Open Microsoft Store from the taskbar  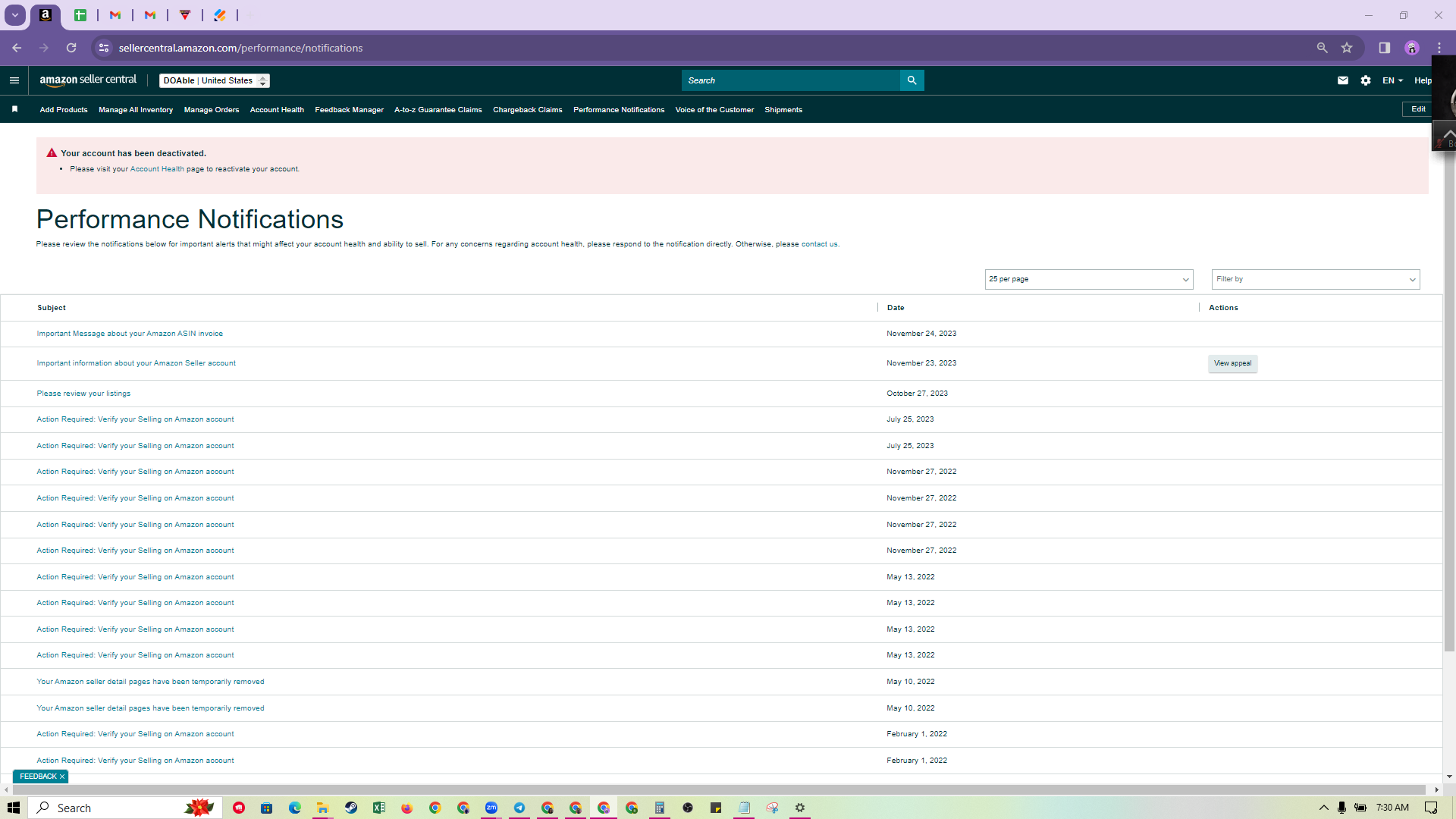[x=267, y=808]
